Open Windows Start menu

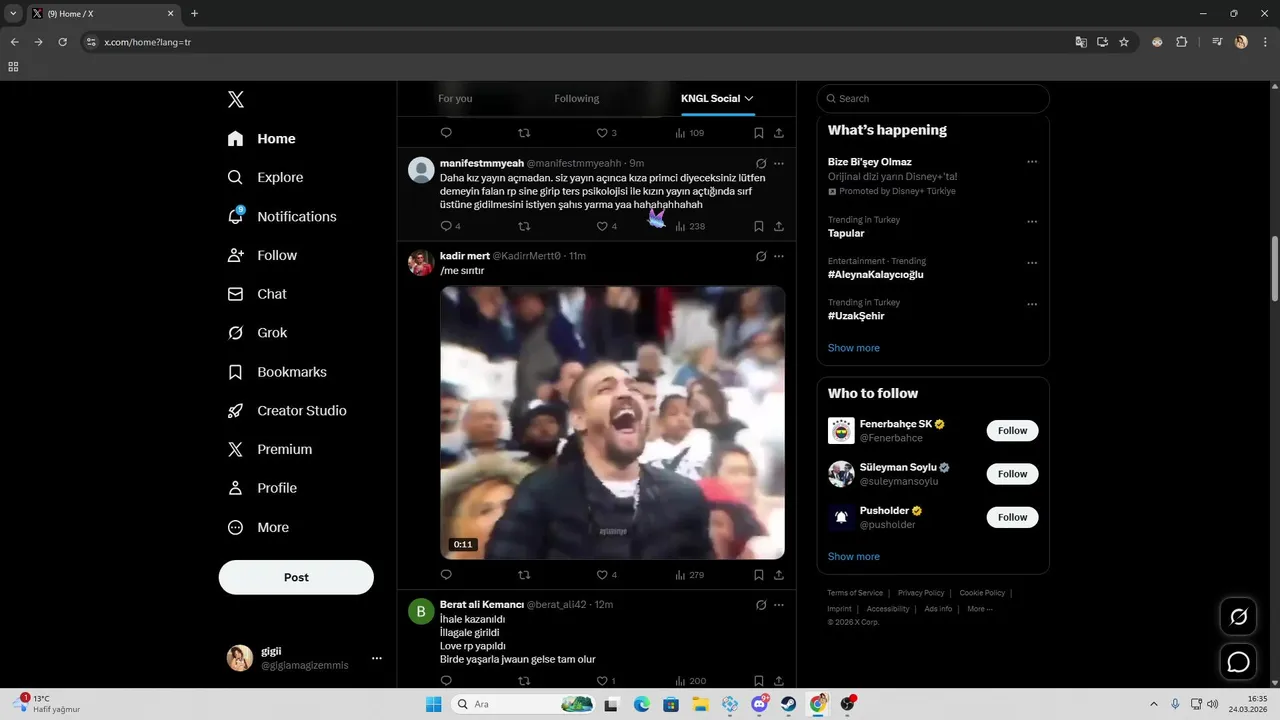(434, 704)
